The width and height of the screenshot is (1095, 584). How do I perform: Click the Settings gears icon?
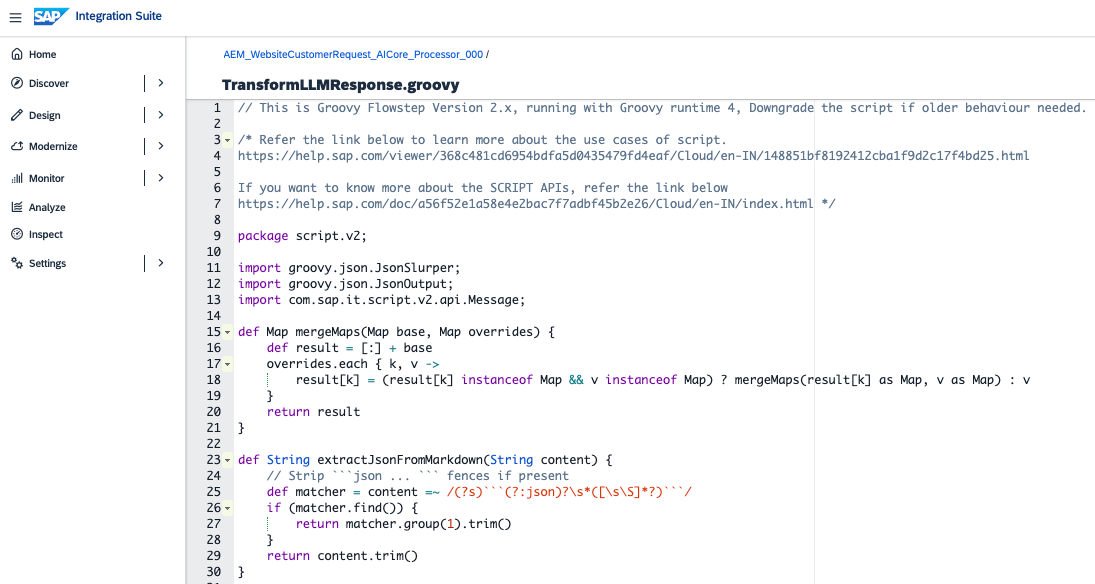click(17, 263)
